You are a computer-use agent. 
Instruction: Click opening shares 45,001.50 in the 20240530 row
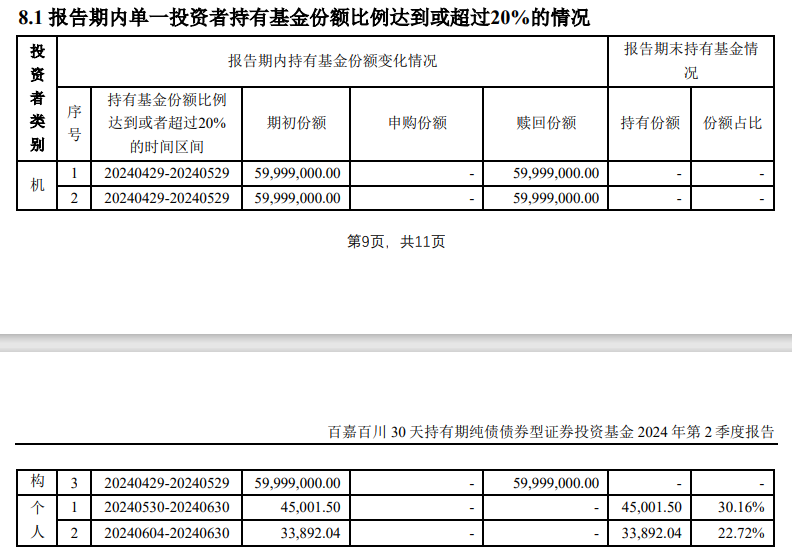311,507
